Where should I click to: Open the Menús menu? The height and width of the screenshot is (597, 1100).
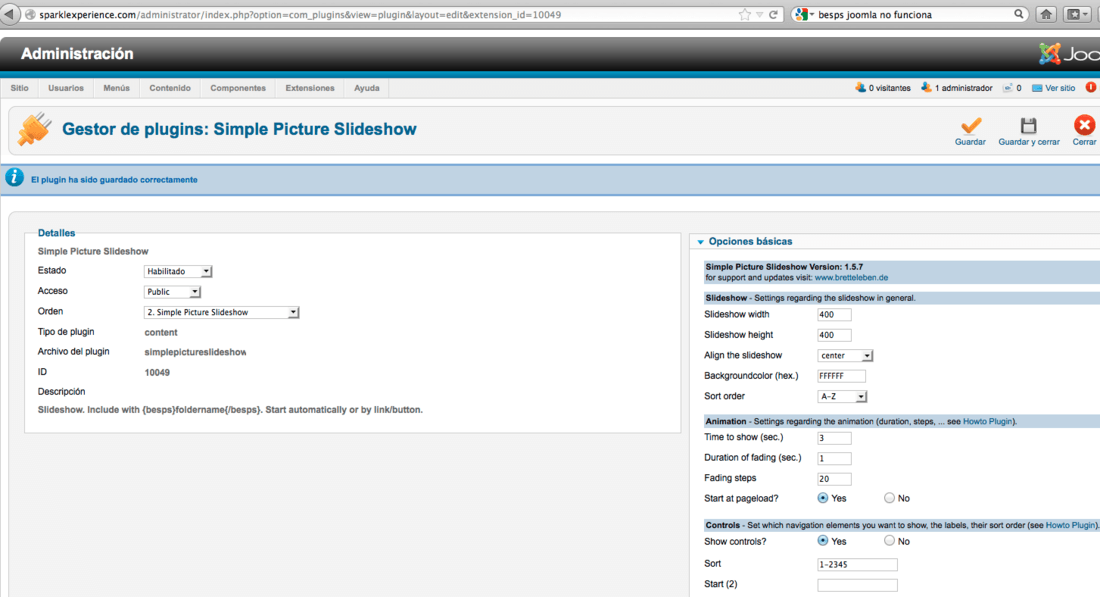[x=116, y=88]
